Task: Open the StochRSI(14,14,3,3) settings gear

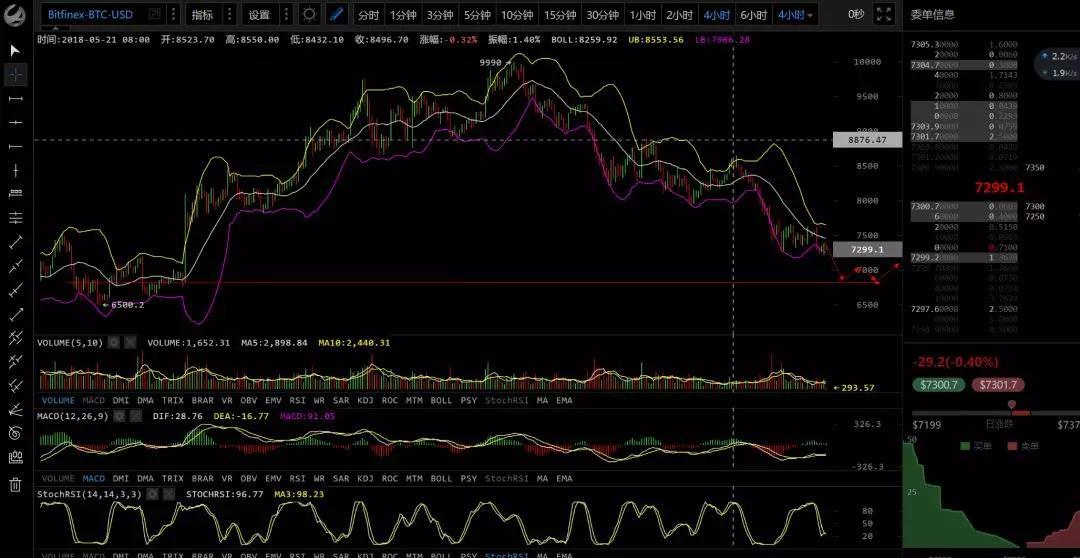Action: (152, 494)
